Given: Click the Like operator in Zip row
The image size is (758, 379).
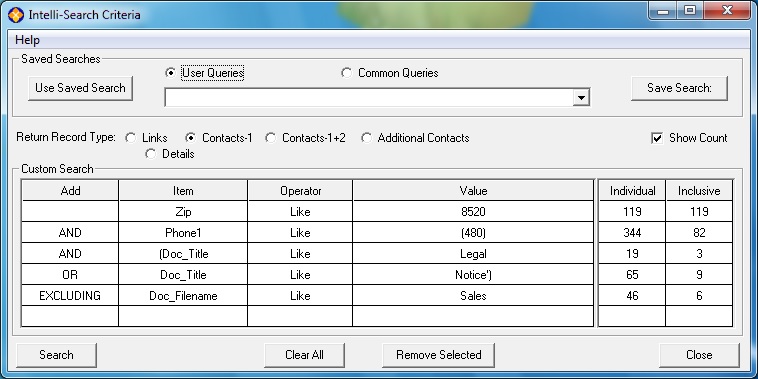Looking at the screenshot, I should click(x=300, y=212).
